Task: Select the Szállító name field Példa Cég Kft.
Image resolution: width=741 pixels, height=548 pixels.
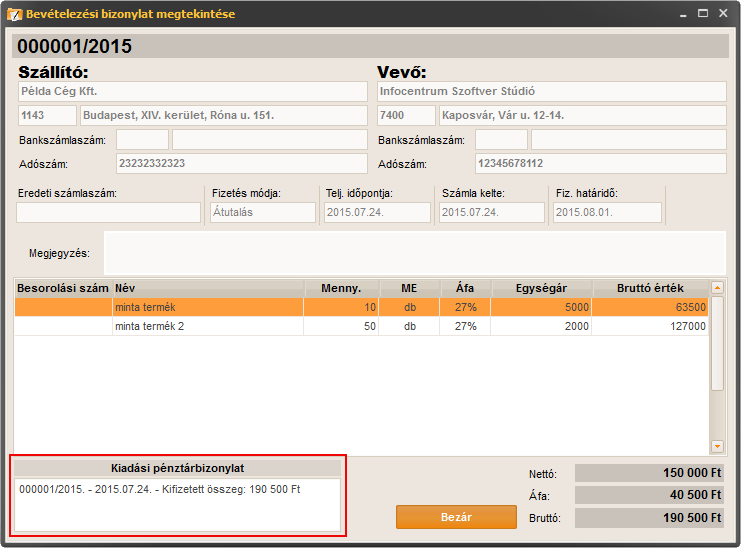Action: [x=193, y=92]
